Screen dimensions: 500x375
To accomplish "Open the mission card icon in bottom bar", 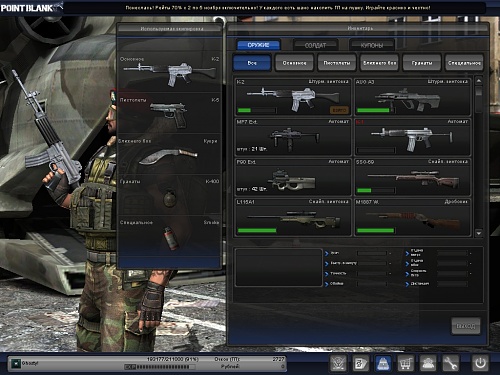I will (x=361, y=363).
